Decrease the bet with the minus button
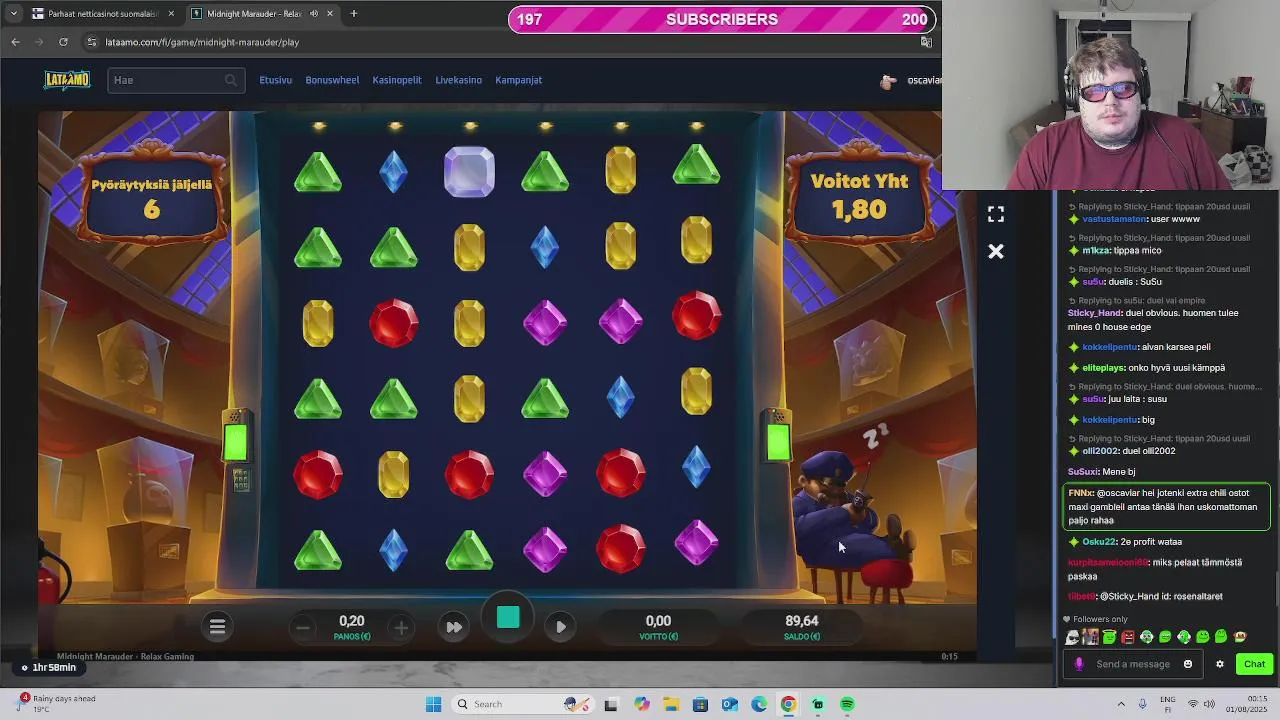This screenshot has height=720, width=1280. (303, 628)
